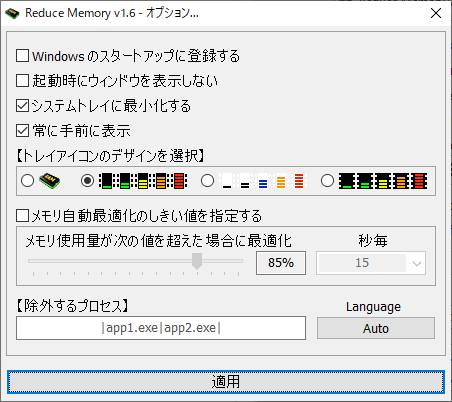Uncheck システムトレイに最小化する checkbox
Viewport: 452px width, 402px height.
point(22,106)
